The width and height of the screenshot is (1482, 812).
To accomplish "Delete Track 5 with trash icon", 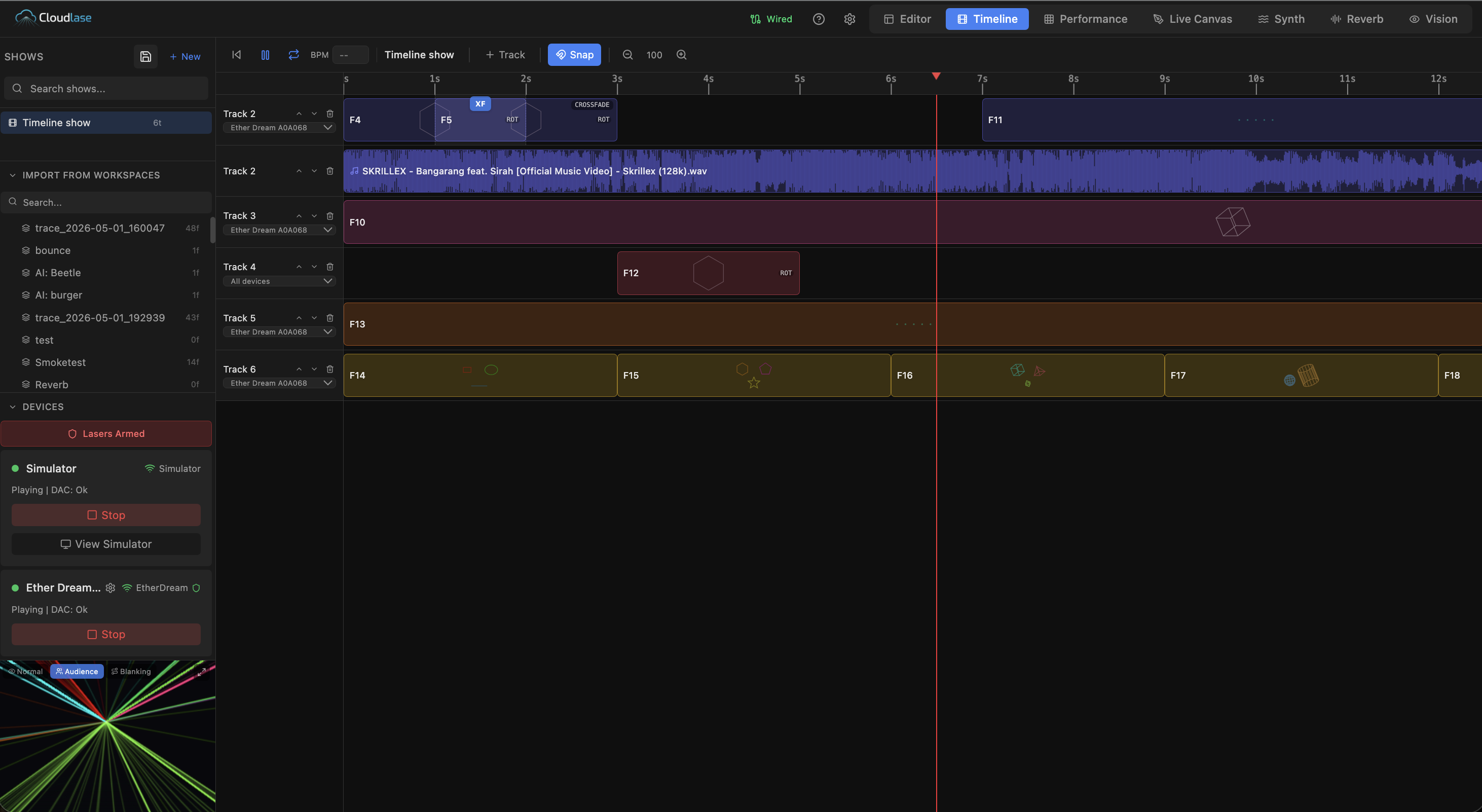I will [329, 318].
